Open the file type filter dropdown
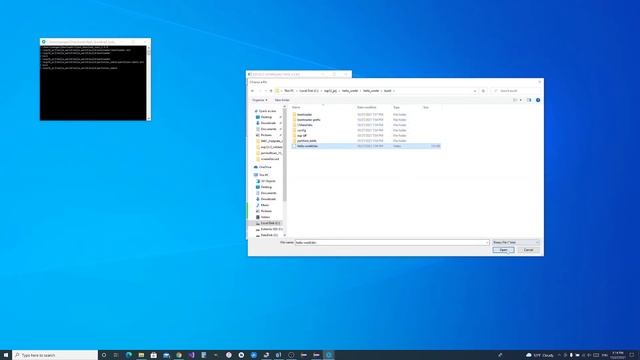640x360 pixels. pyautogui.click(x=516, y=242)
